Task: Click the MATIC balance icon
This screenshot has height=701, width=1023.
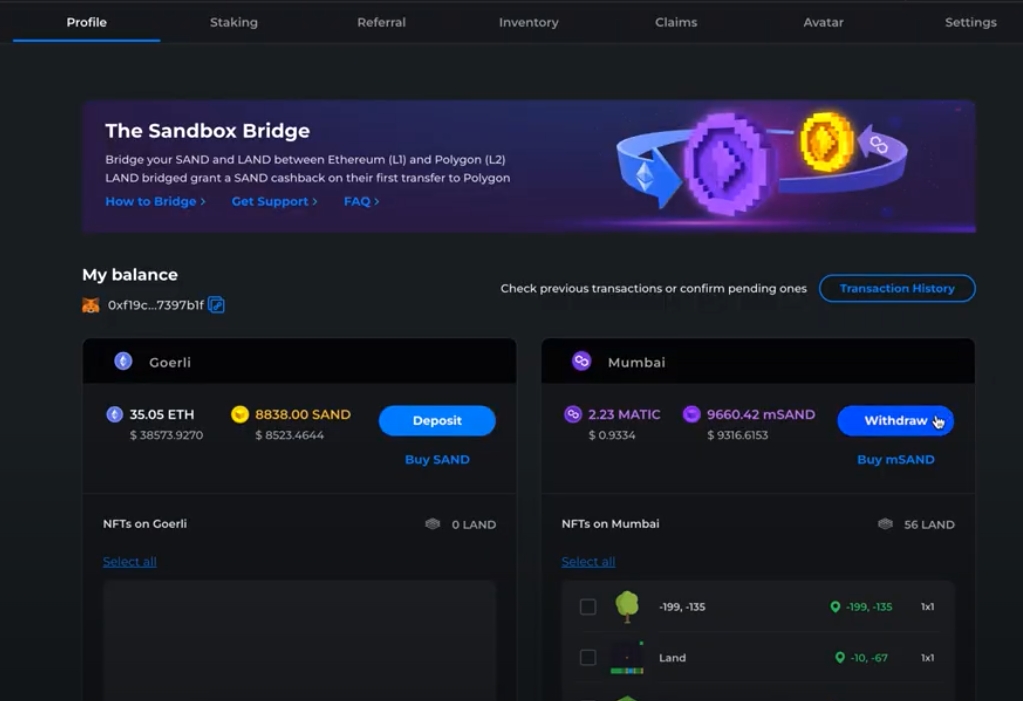Action: coord(572,414)
